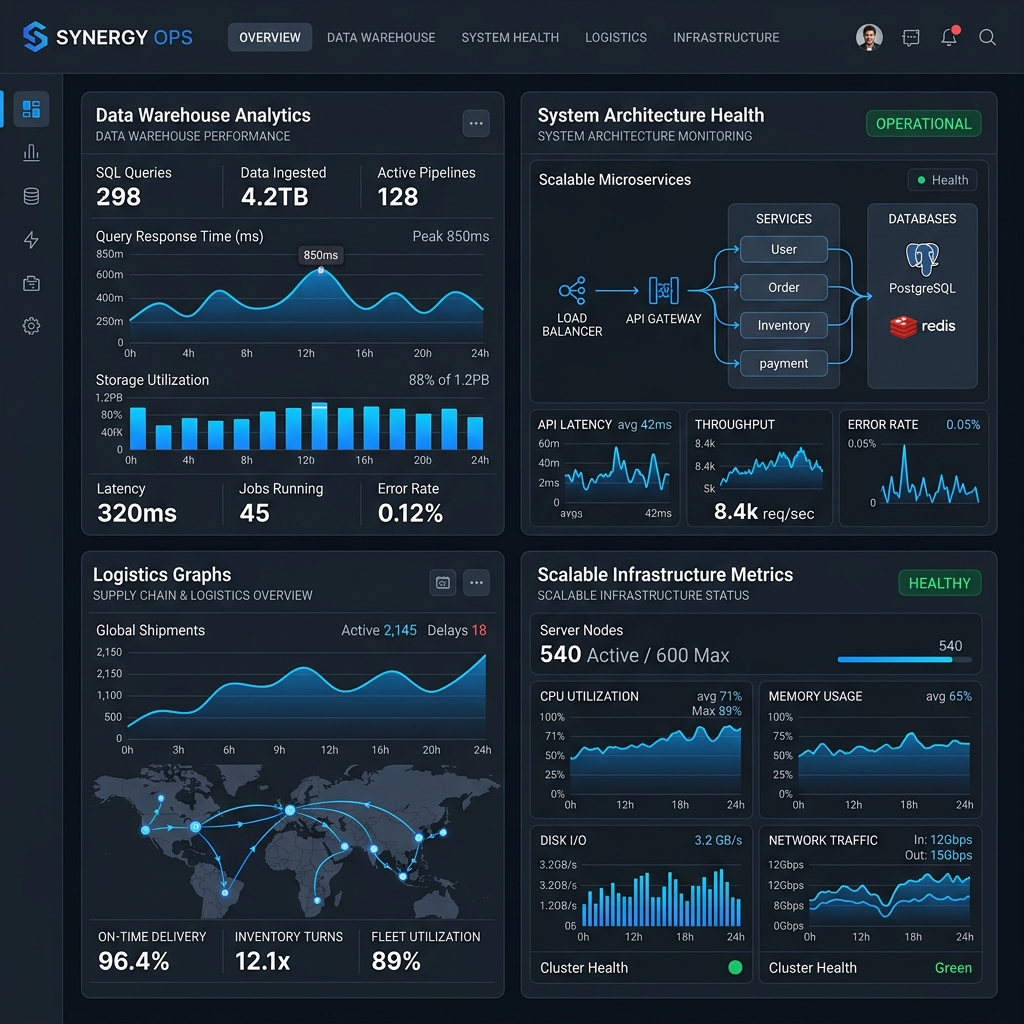
Task: Open Data Warehouse Analytics more options menu
Action: coord(476,123)
